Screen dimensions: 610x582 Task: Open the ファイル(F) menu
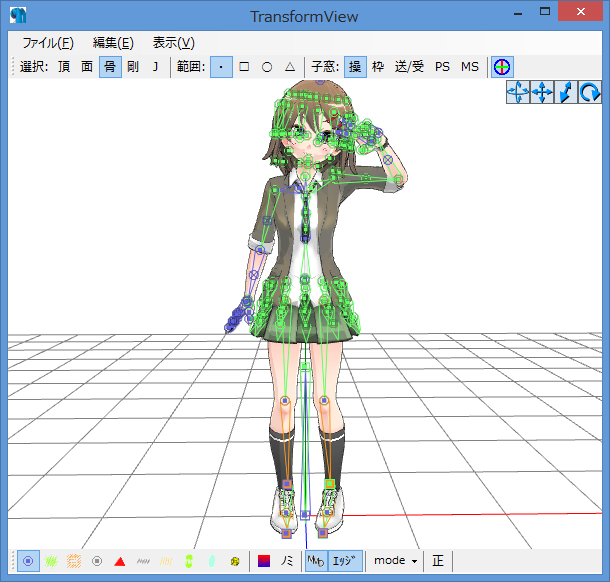pos(47,43)
